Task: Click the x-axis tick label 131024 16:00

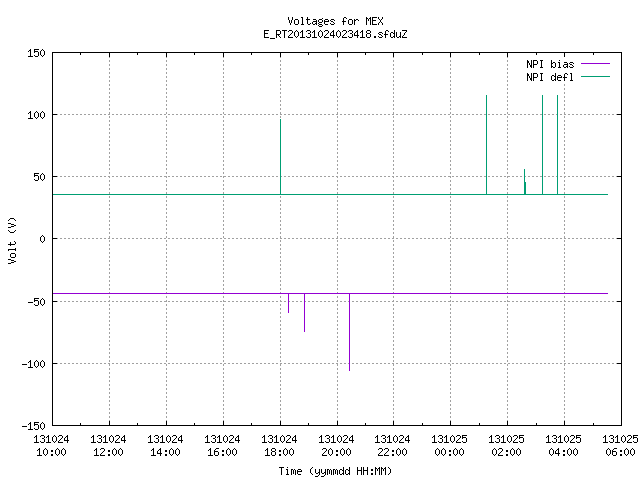Action: [x=222, y=446]
